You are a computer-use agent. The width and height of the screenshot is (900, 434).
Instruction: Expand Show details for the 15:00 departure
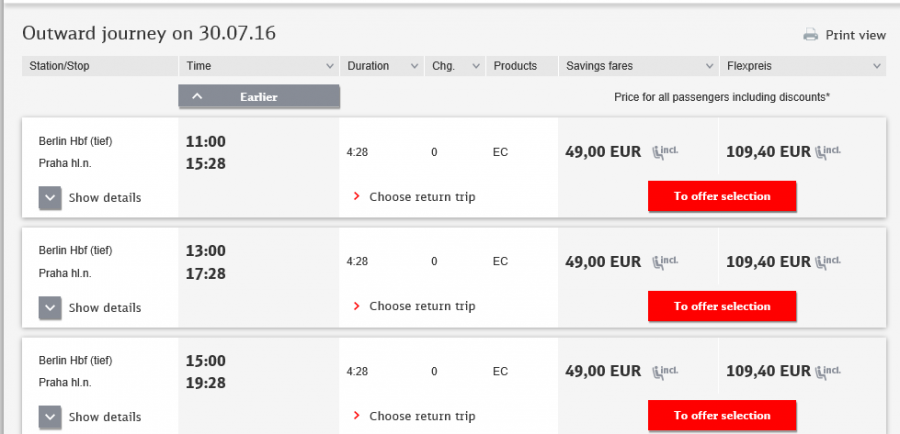51,416
